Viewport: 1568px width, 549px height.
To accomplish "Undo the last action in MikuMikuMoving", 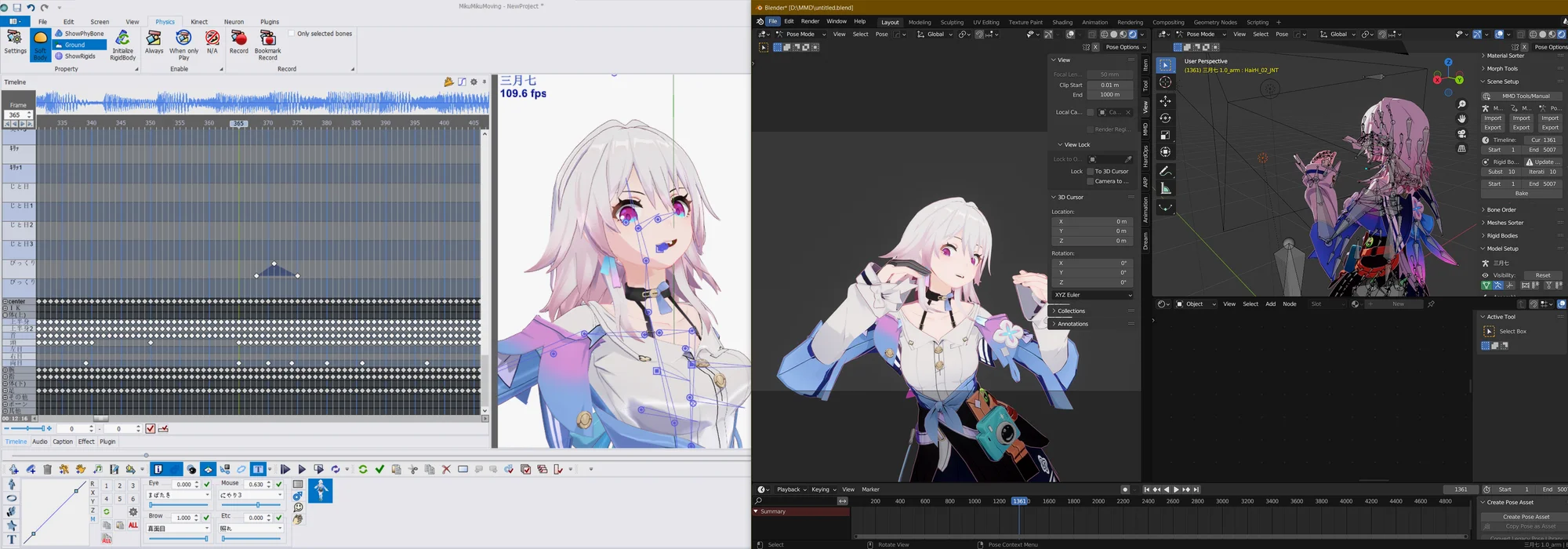I will point(31,7).
